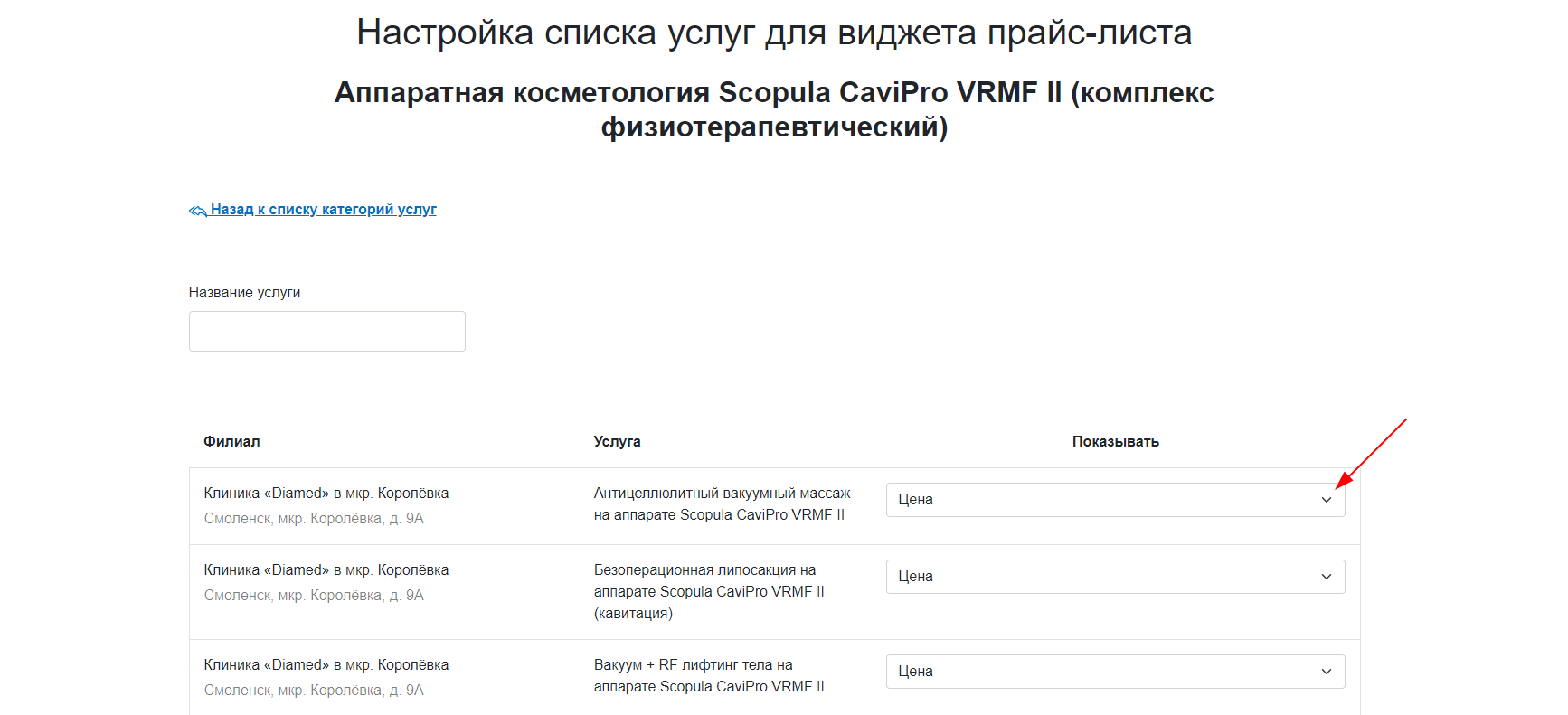
Task: Click the Филиал column header
Action: pyautogui.click(x=231, y=442)
